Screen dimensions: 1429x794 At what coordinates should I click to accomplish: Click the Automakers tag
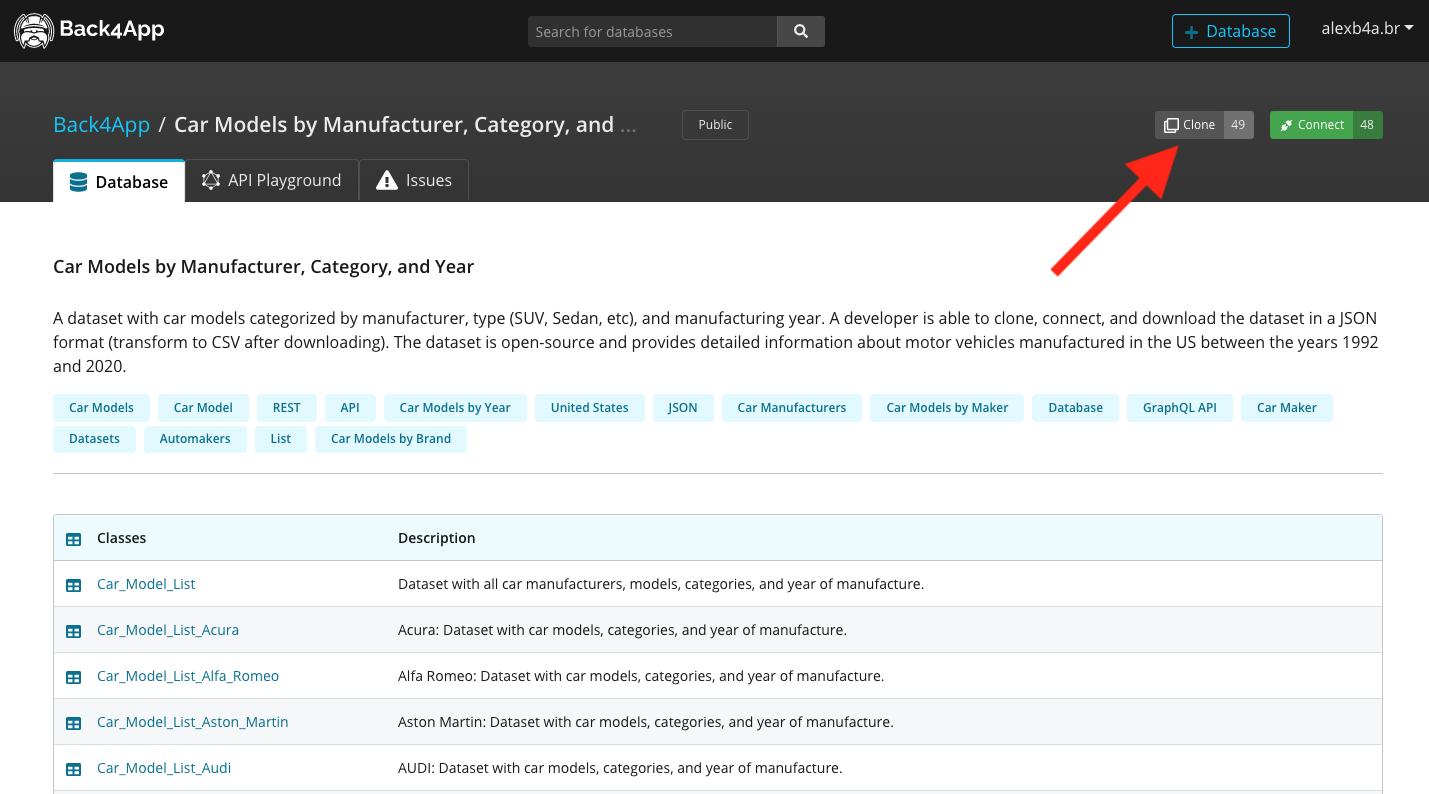195,439
